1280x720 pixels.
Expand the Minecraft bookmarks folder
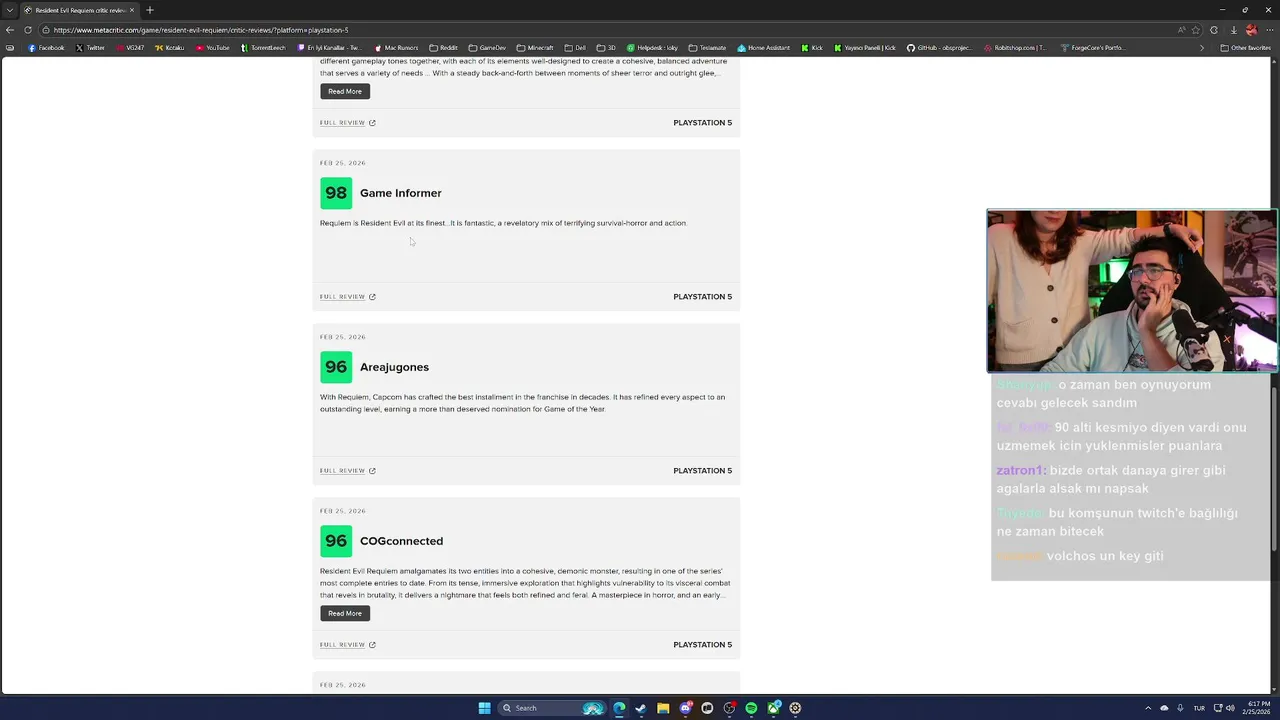[535, 48]
